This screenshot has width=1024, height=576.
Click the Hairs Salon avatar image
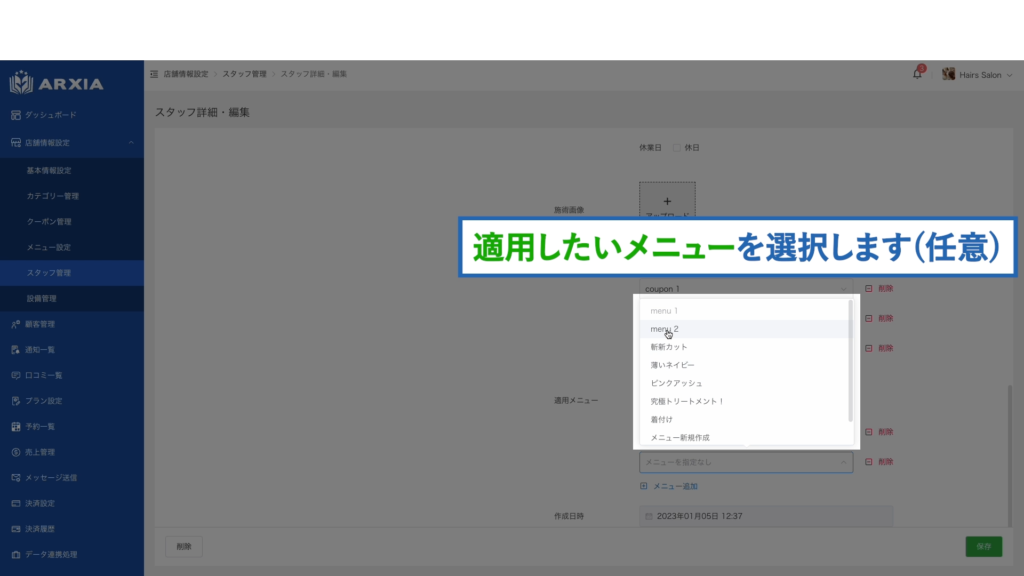point(948,74)
